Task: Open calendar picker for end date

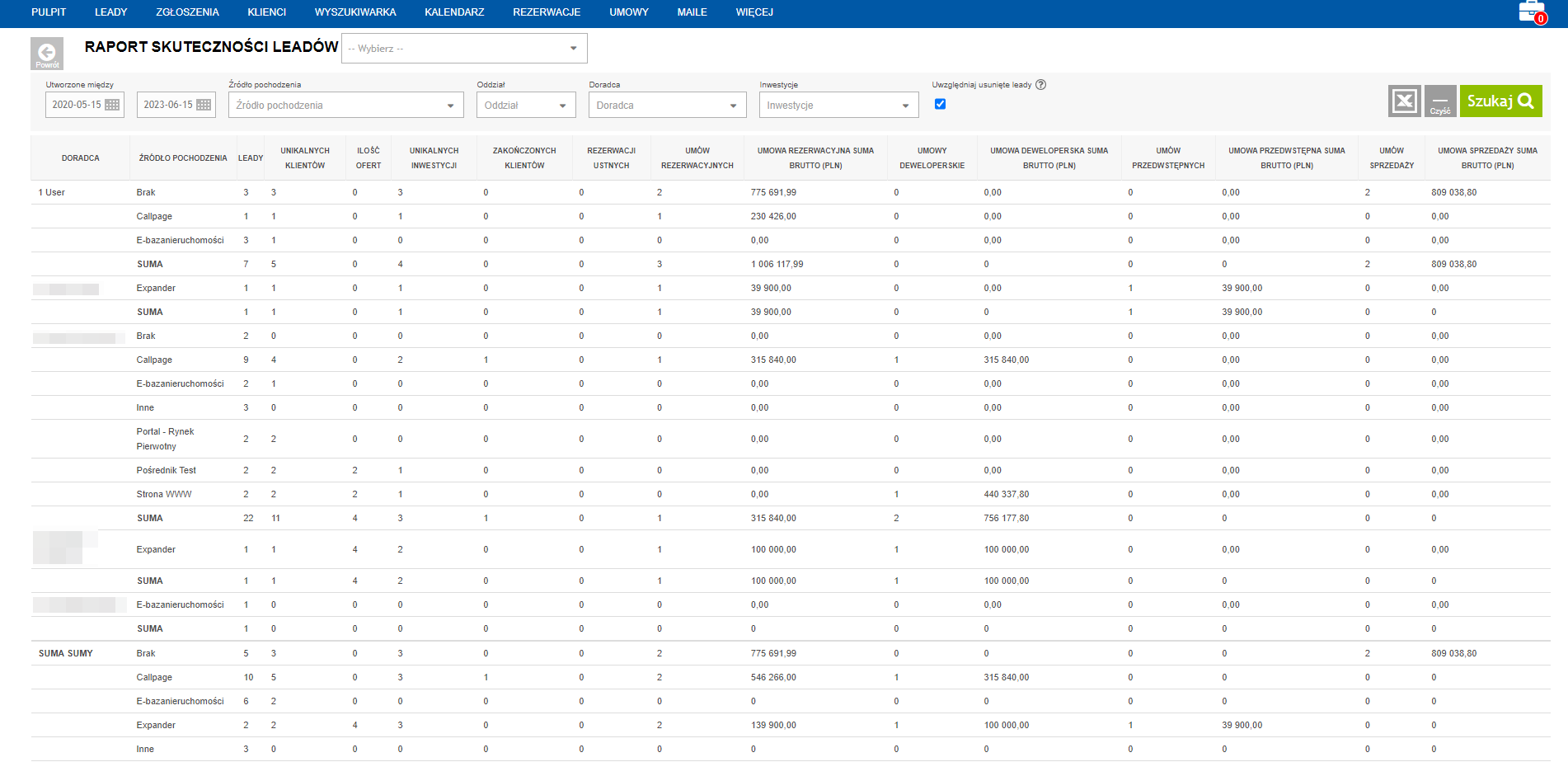Action: point(204,105)
